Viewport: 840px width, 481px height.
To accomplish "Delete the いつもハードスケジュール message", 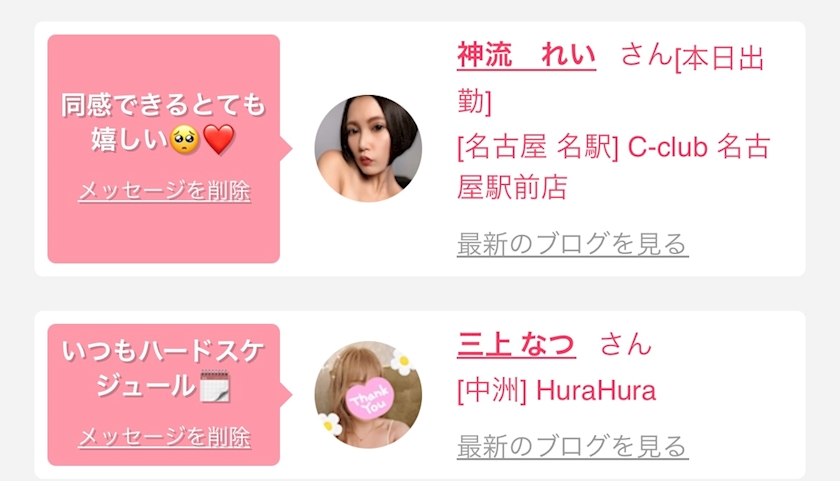I will 164,438.
